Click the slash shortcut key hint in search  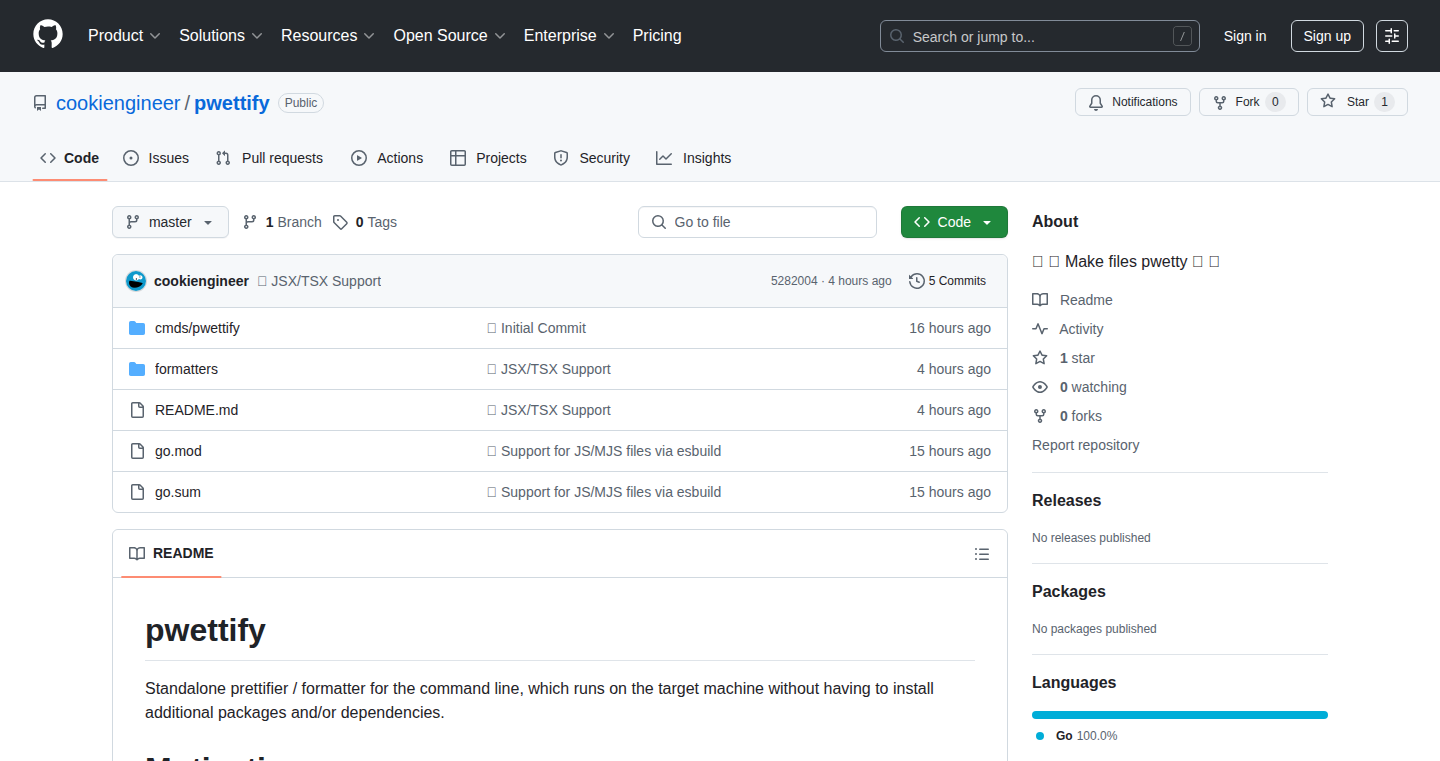coord(1182,36)
